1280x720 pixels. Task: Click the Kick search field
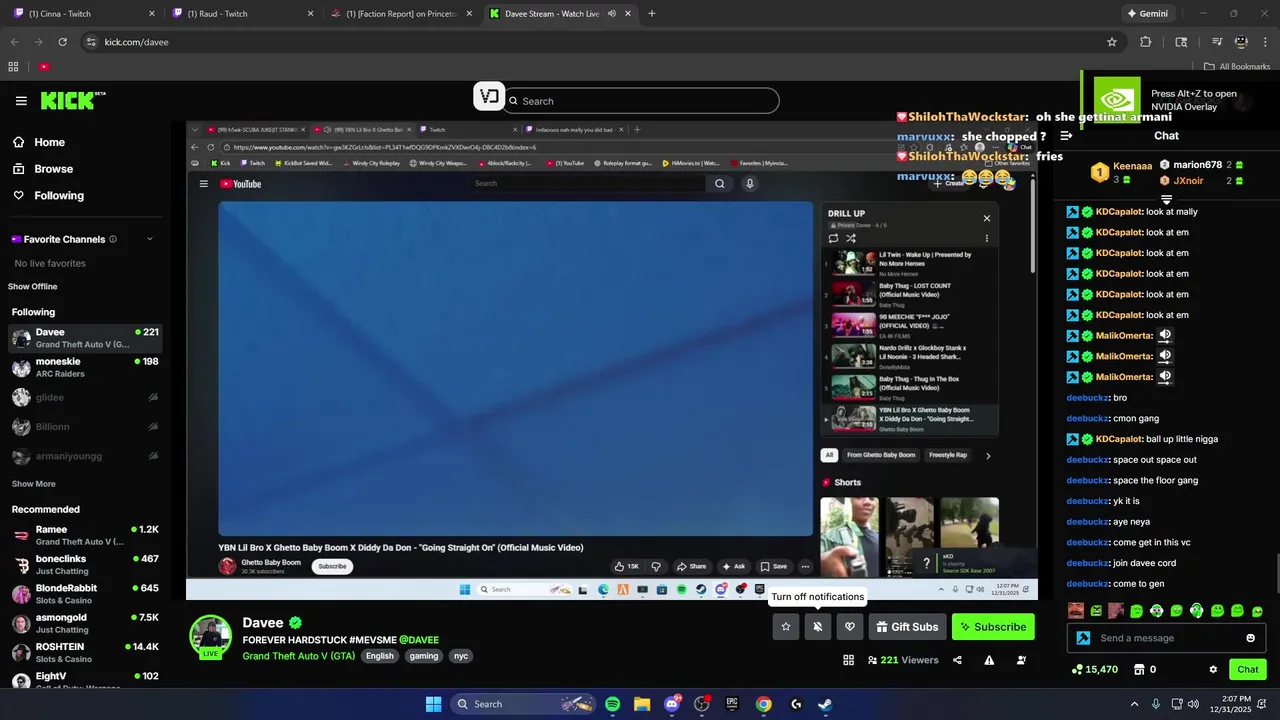[x=640, y=101]
